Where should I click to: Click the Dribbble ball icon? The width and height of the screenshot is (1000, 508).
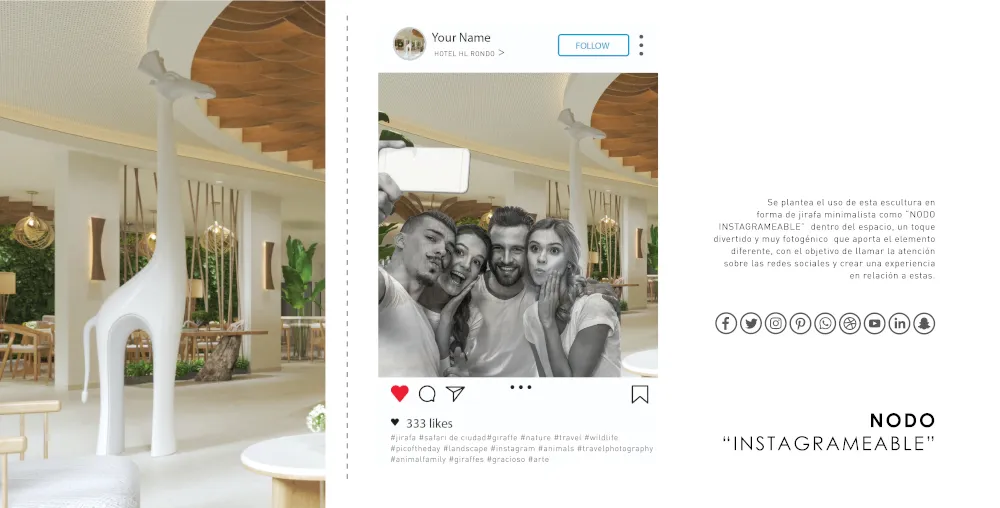tap(849, 323)
